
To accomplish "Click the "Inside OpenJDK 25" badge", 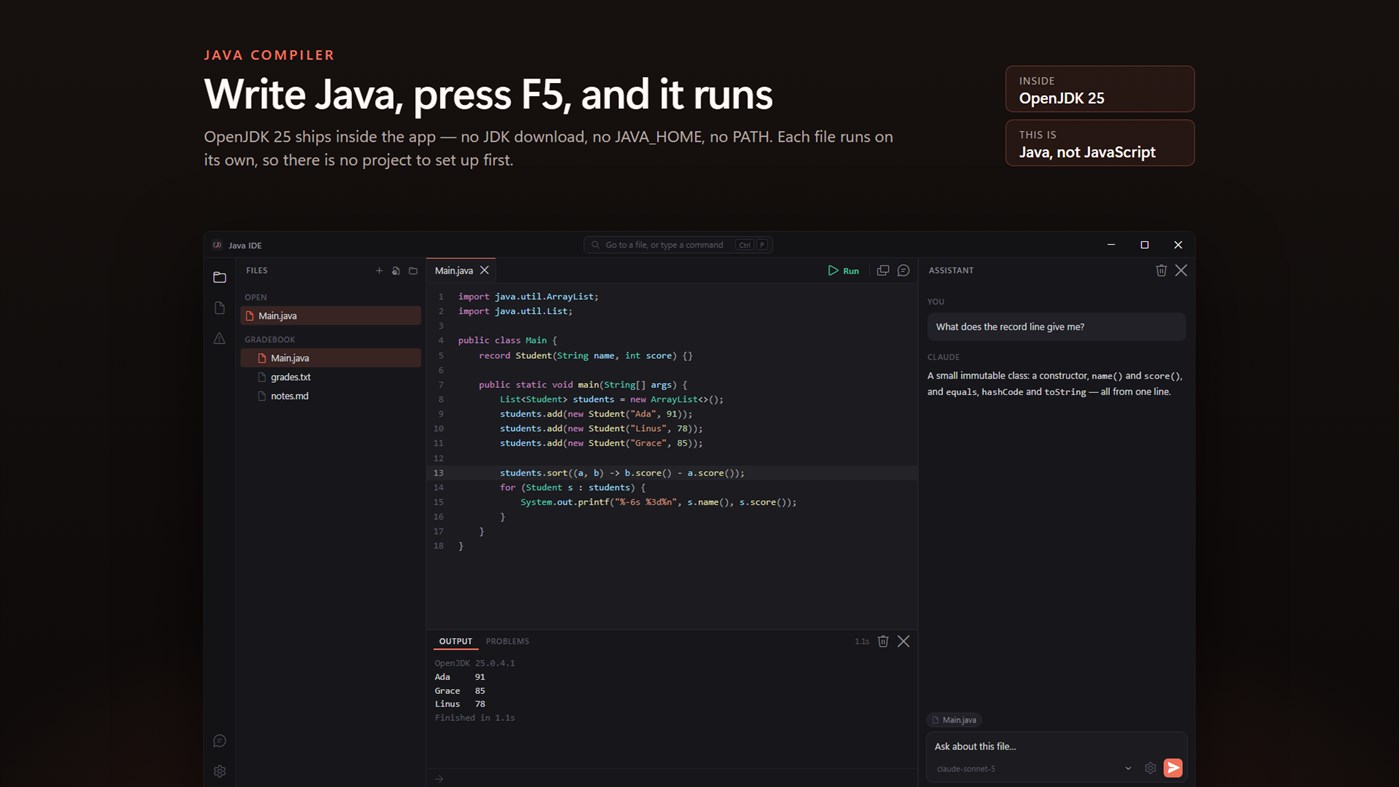I will pyautogui.click(x=1100, y=89).
